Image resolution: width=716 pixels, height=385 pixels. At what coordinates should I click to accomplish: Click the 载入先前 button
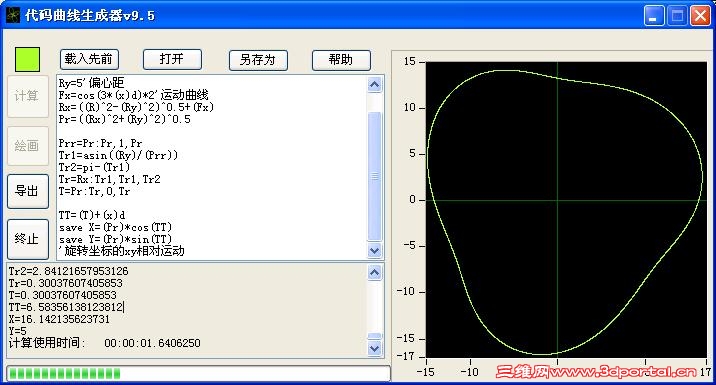point(89,59)
